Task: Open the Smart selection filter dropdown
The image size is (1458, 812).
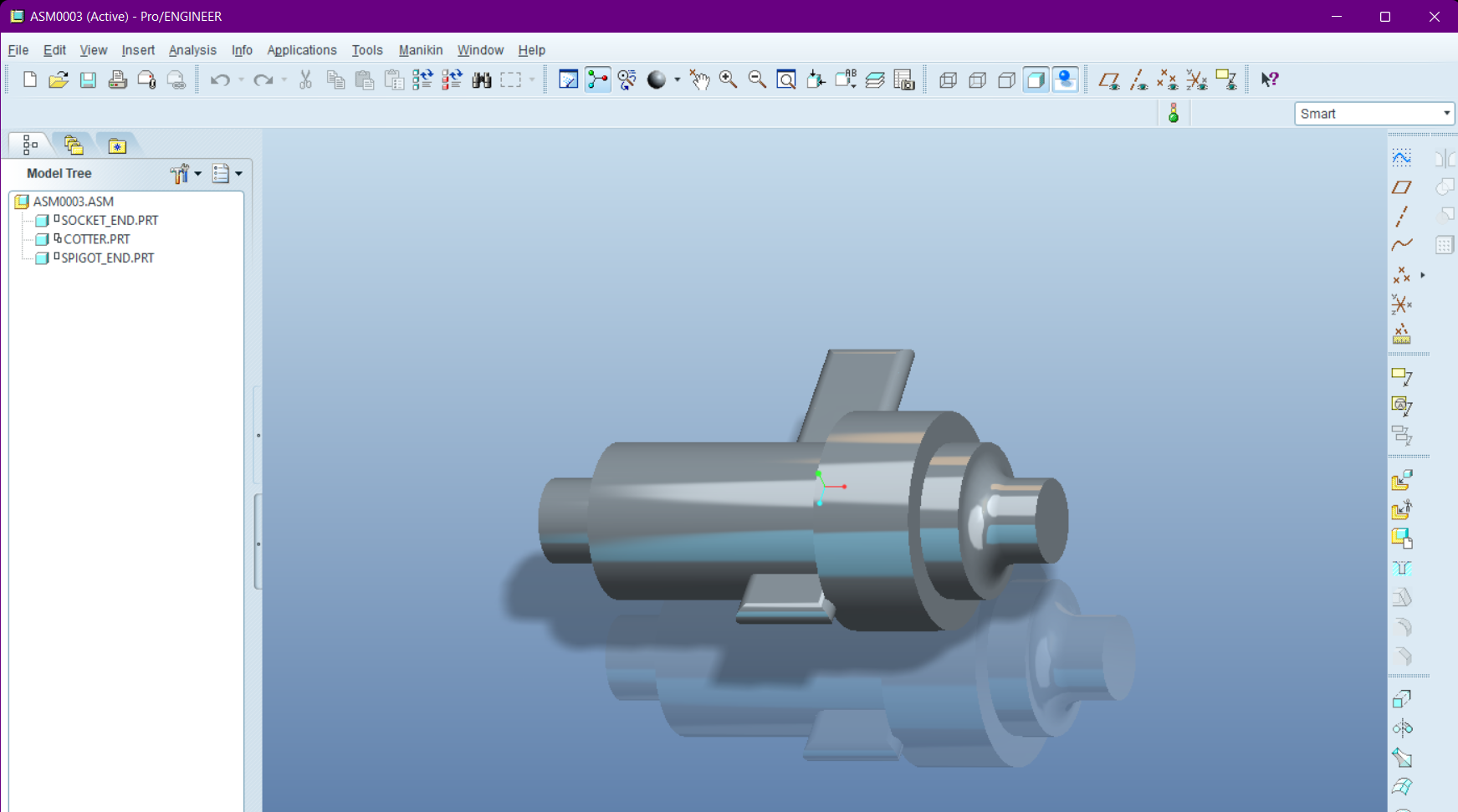Action: (x=1374, y=114)
